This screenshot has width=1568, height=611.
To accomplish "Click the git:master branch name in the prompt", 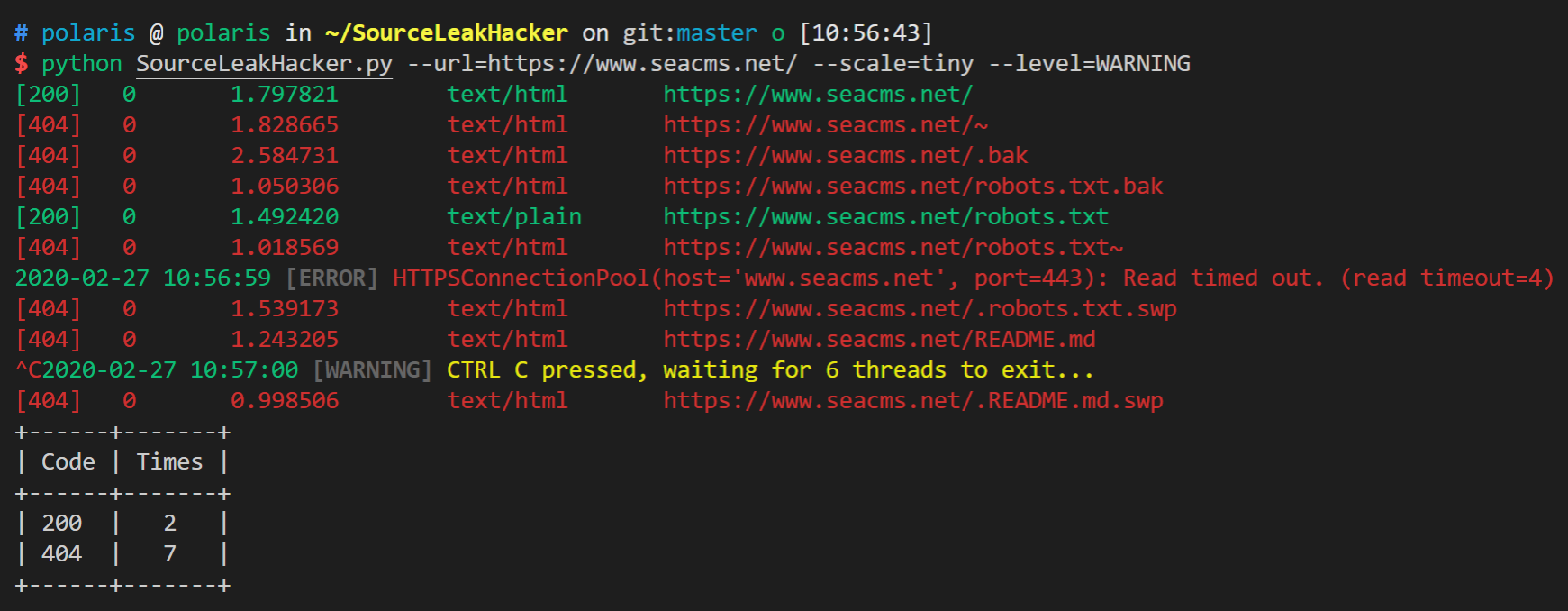I will point(690,32).
